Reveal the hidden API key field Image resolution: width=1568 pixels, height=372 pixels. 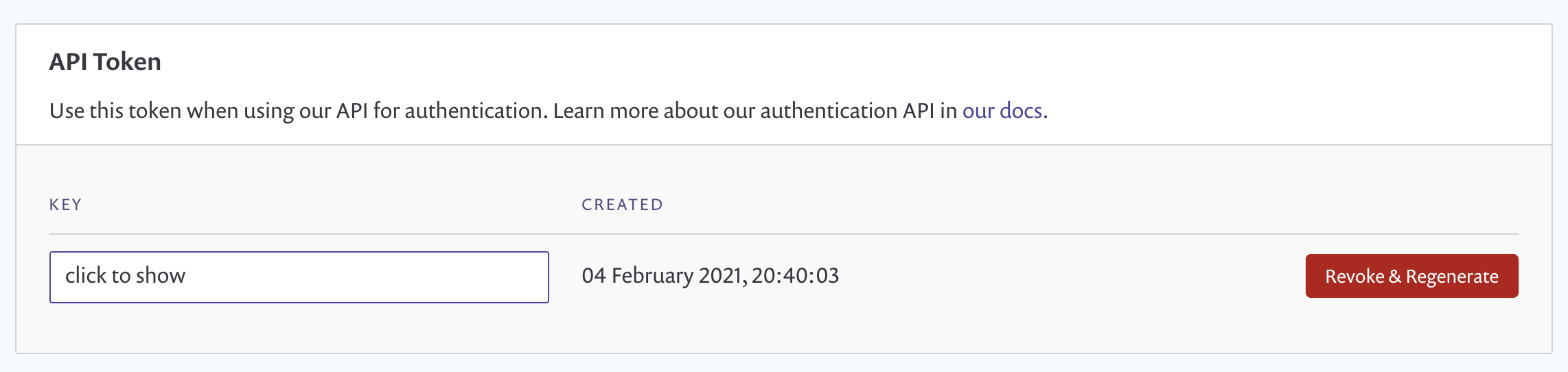(299, 277)
